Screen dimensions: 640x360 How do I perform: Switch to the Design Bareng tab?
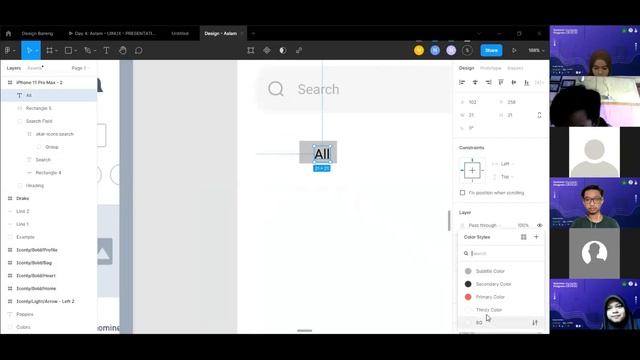37,33
